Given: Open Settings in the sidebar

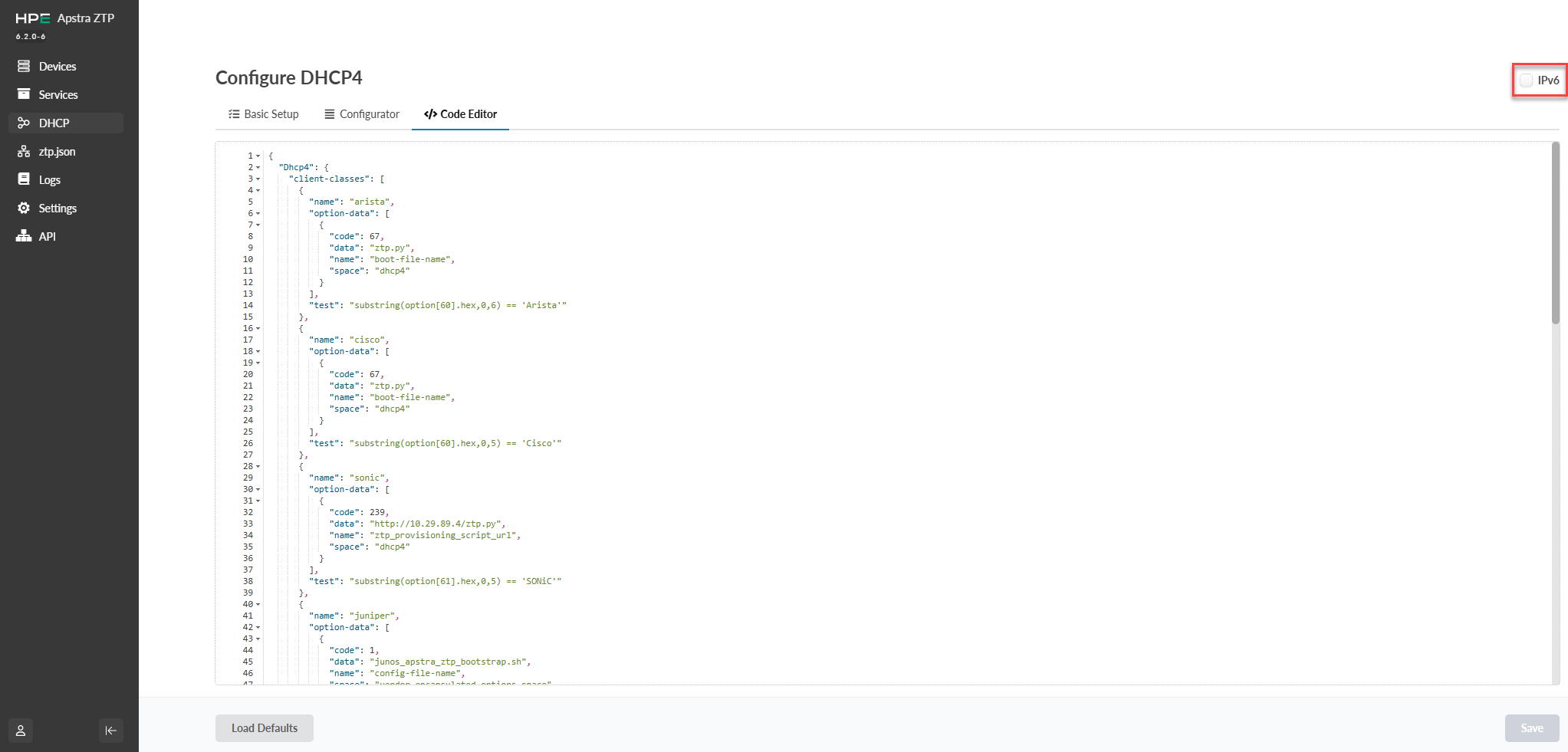Looking at the screenshot, I should tap(65, 208).
